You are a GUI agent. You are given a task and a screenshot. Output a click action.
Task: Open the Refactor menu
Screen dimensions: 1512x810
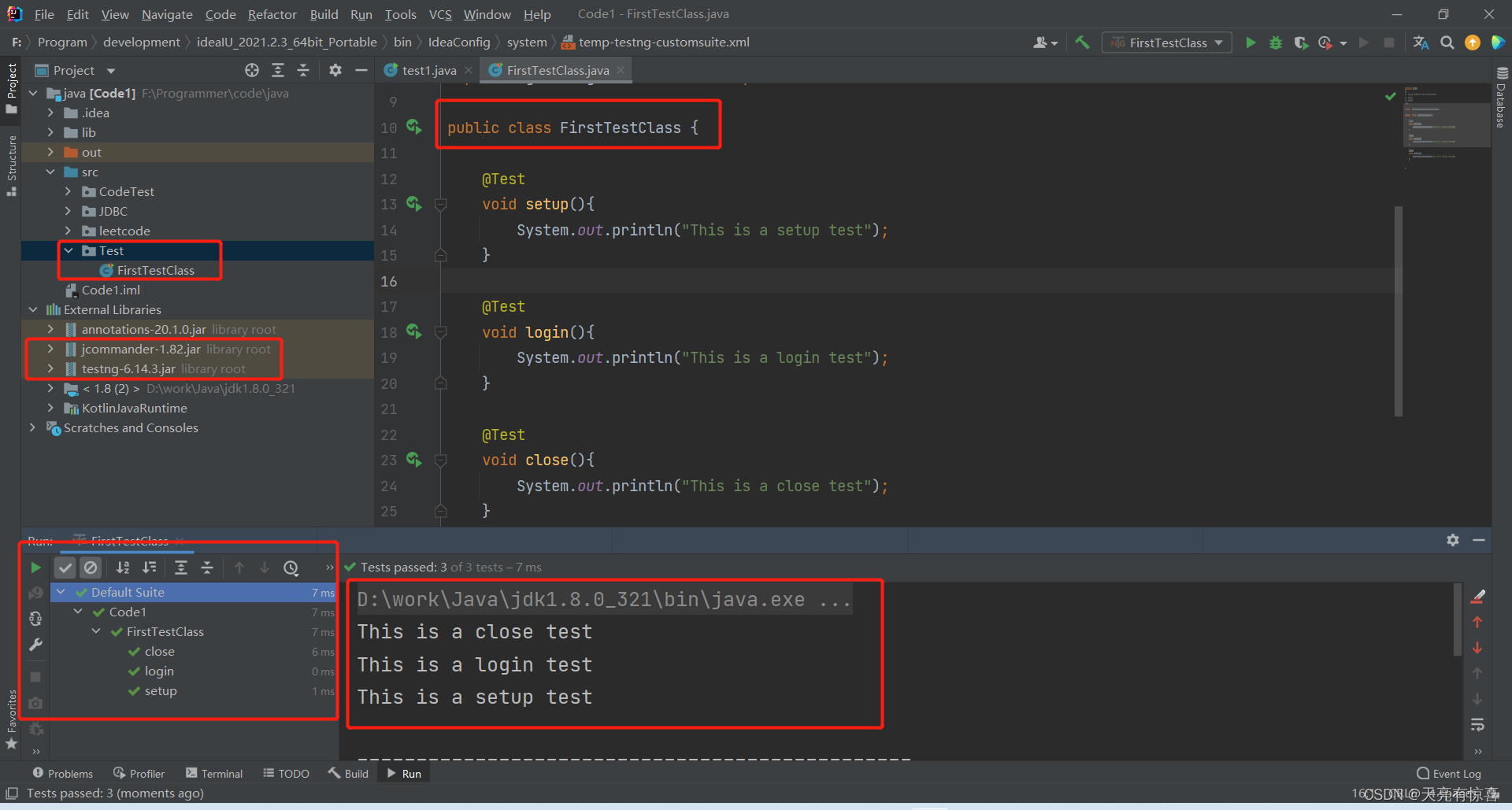coord(272,14)
